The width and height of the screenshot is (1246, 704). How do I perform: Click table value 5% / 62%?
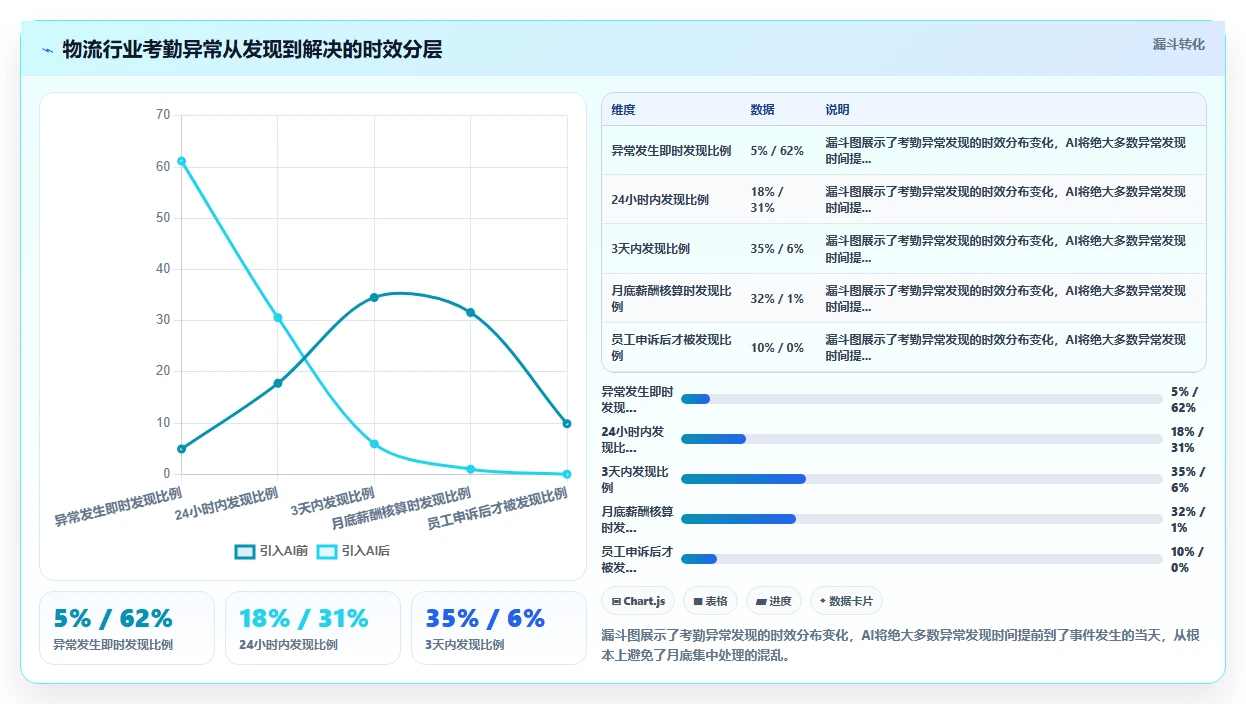point(777,151)
